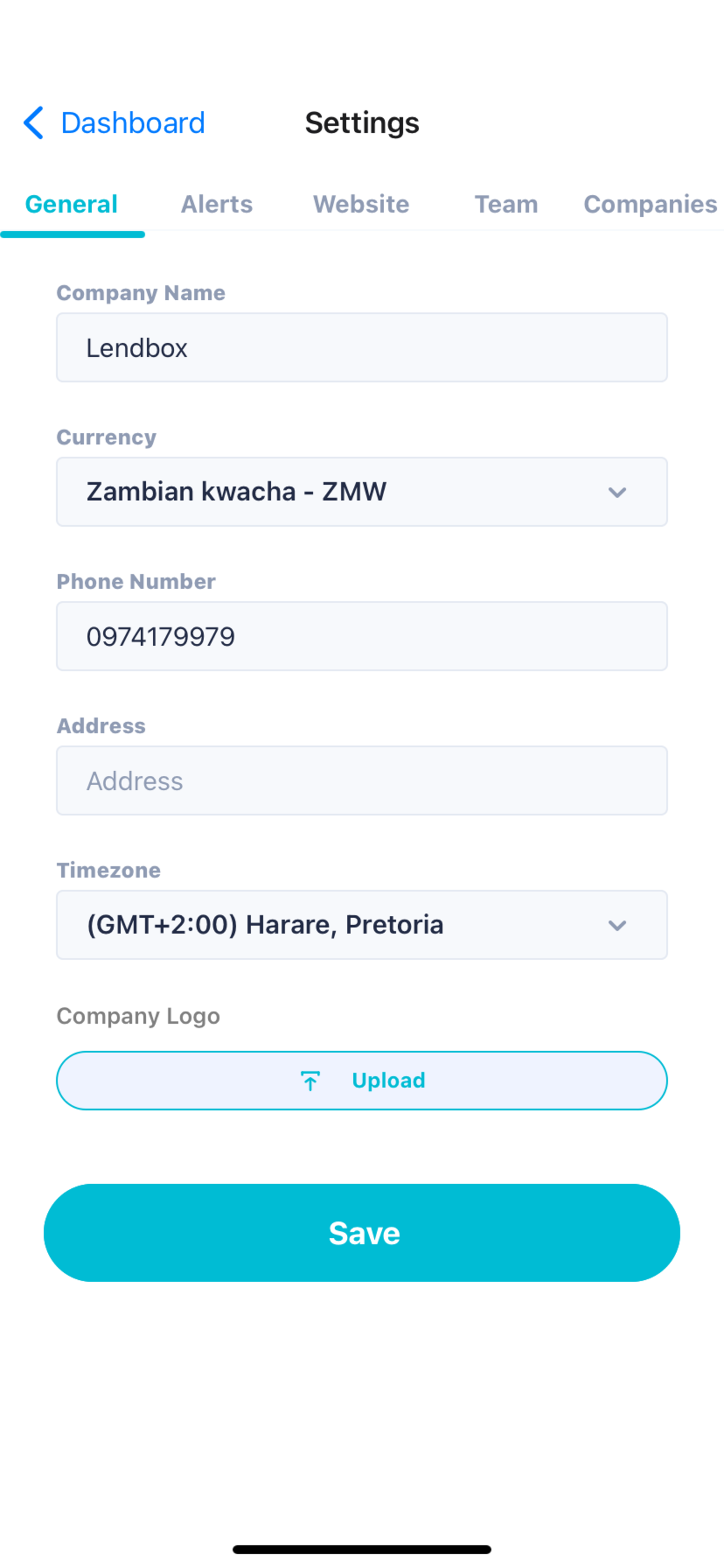This screenshot has height=1568, width=724.
Task: Open the Zambian kwacha currency dropdown
Action: [x=362, y=492]
